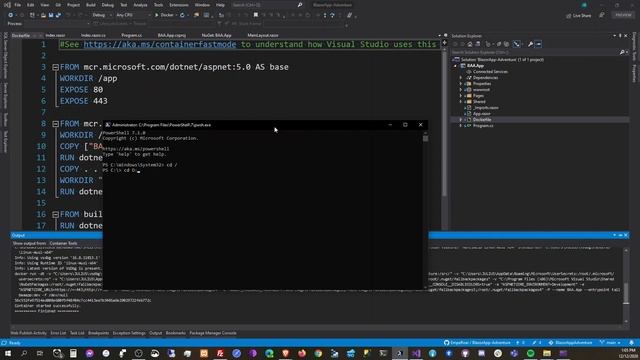This screenshot has width=640, height=360.
Task: Collapse the first FROM block on line 3
Action: pos(56,67)
